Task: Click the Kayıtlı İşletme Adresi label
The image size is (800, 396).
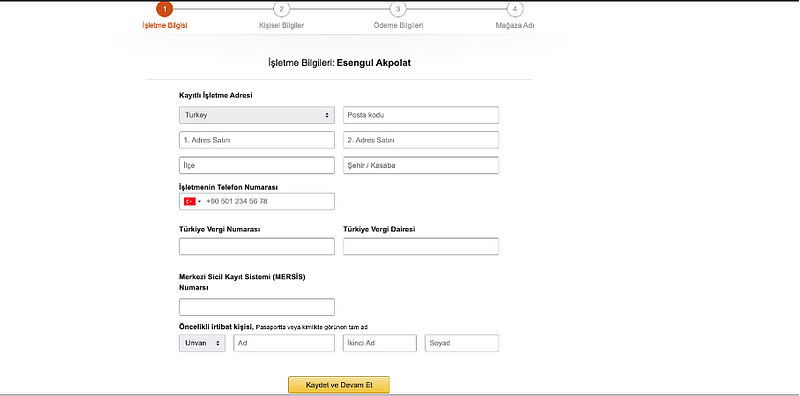Action: [x=216, y=95]
